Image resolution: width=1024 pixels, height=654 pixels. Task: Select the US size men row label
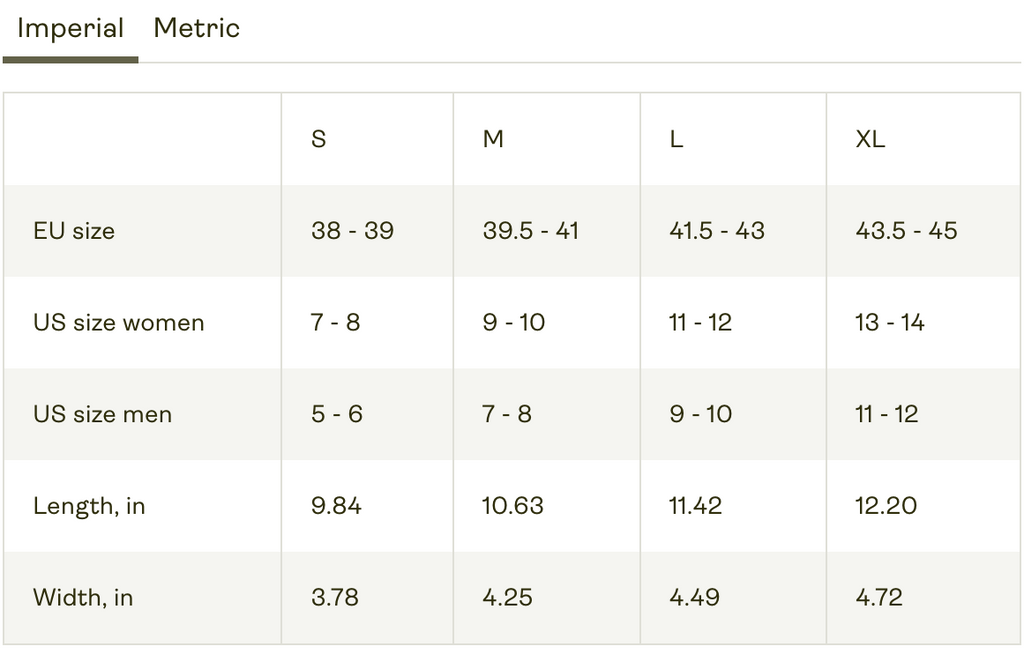102,414
